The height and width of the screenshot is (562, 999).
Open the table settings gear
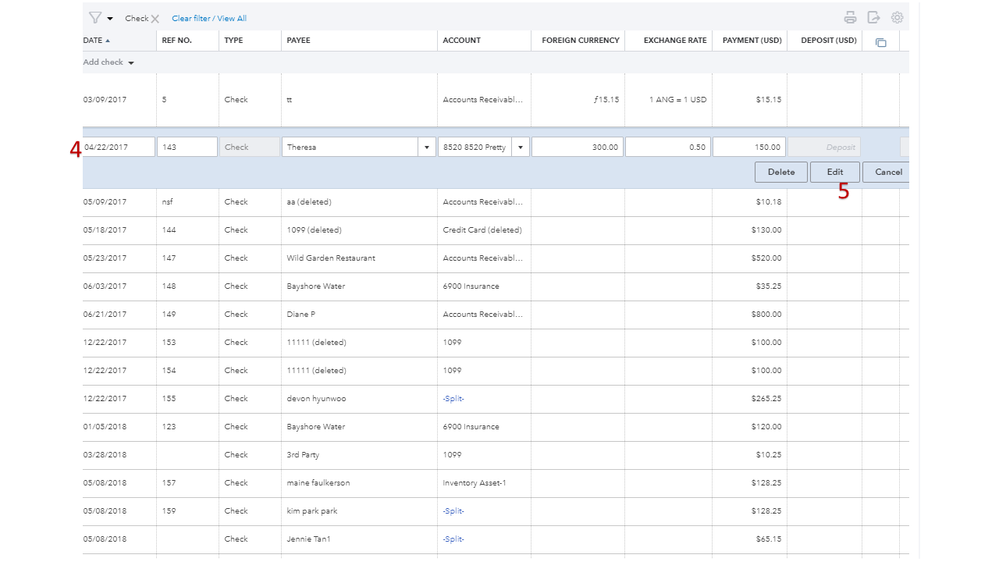897,18
